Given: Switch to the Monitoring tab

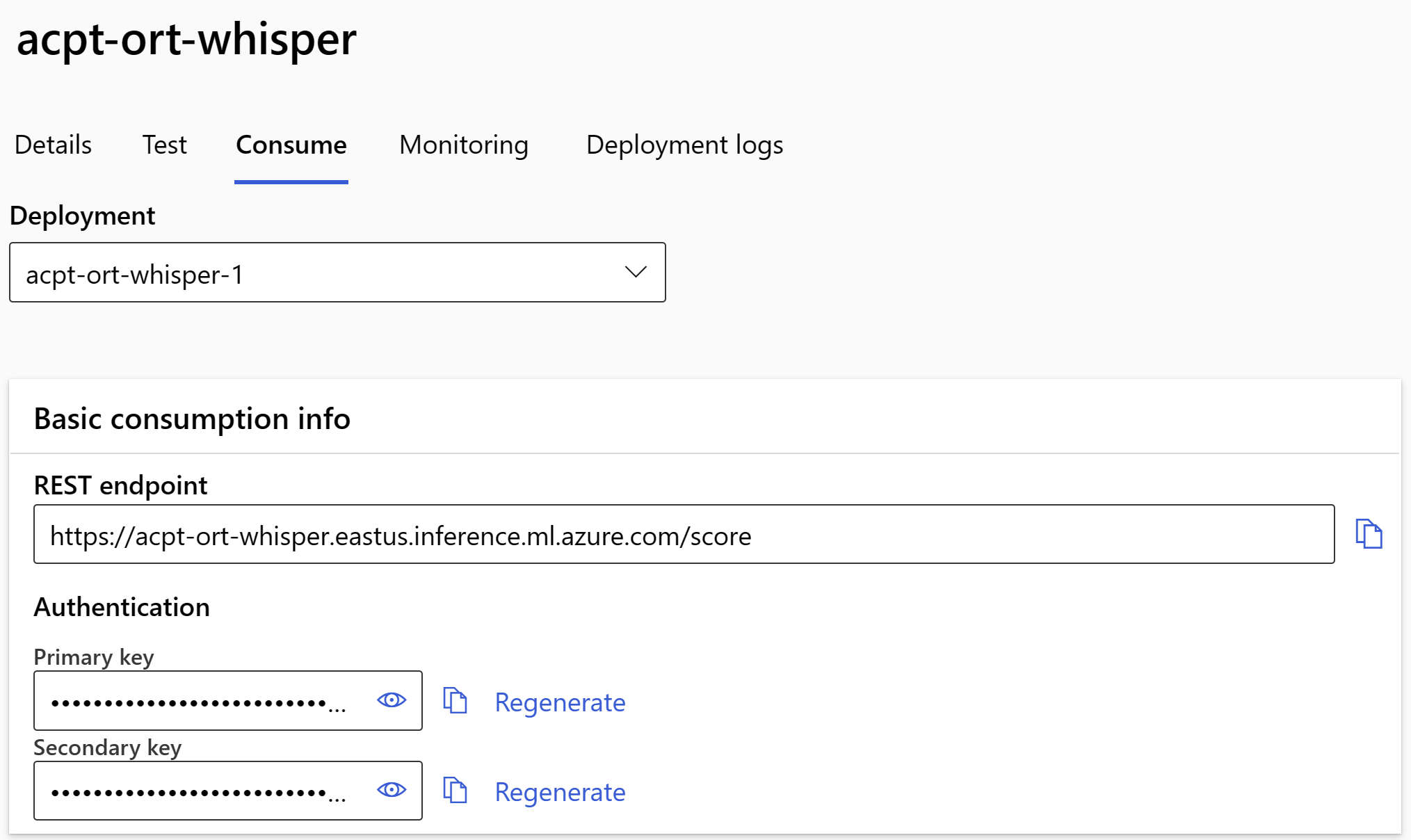Looking at the screenshot, I should [463, 145].
